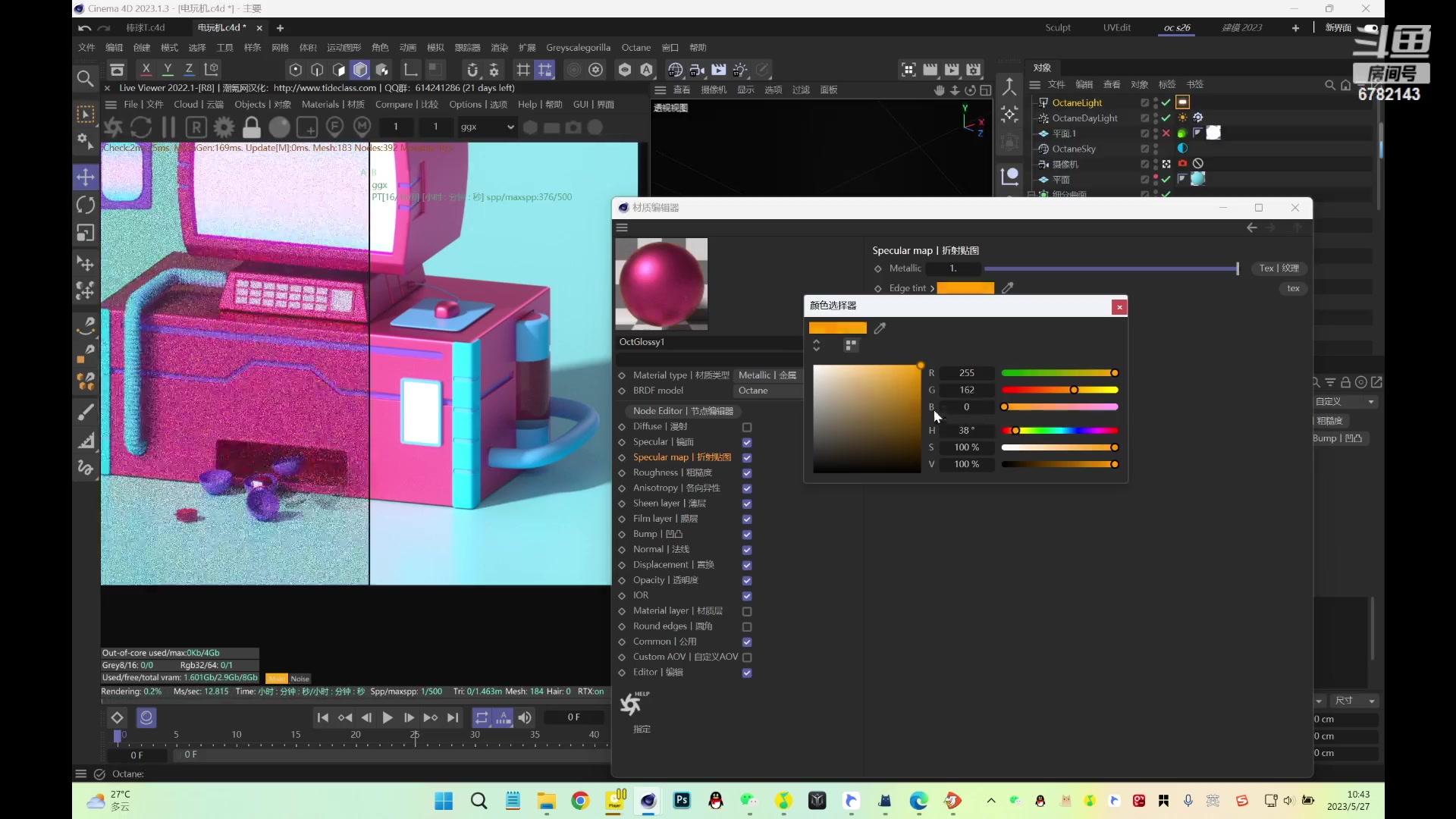Toggle color picker mode up-down arrows

(x=817, y=346)
